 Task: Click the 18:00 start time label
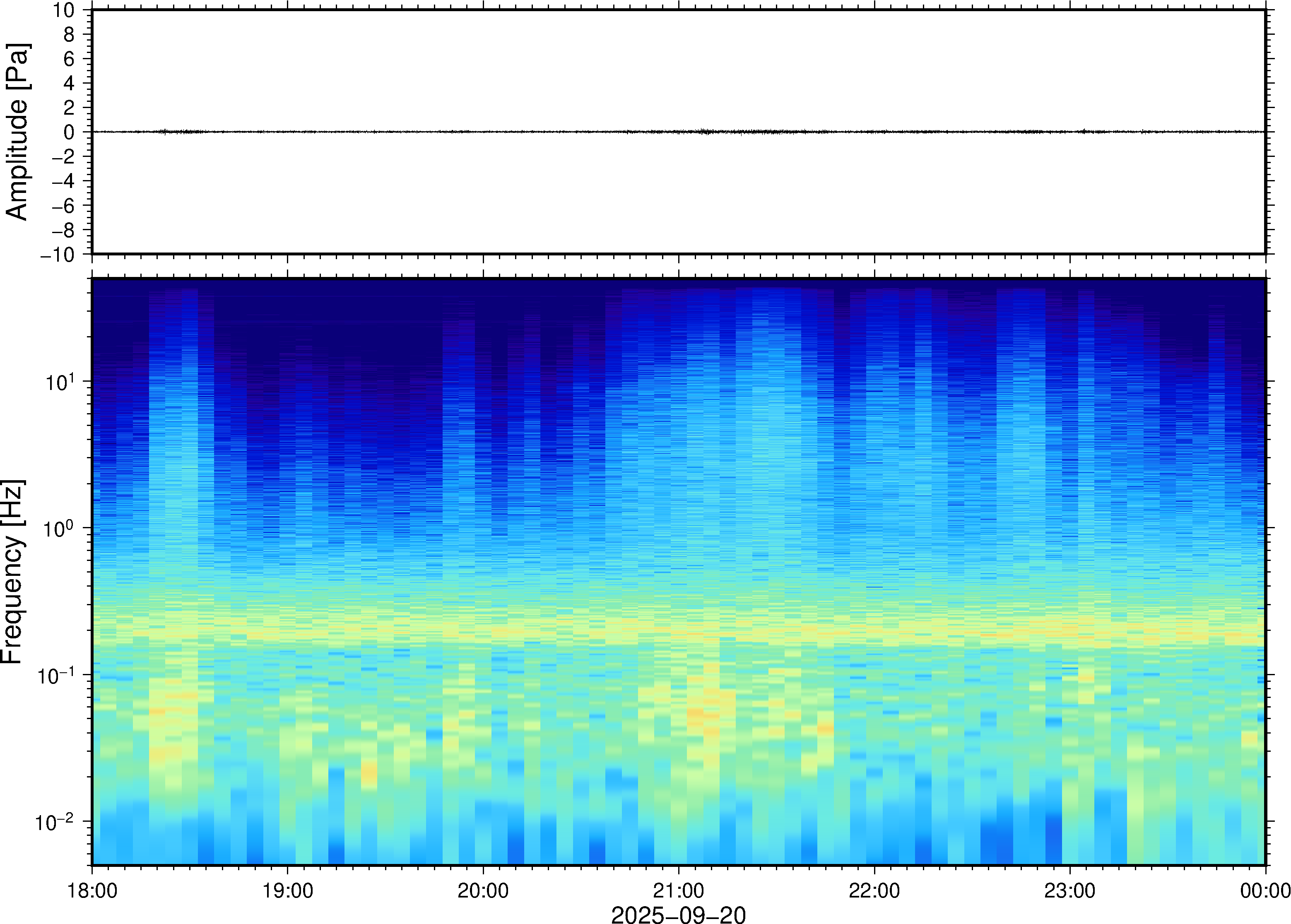click(92, 890)
